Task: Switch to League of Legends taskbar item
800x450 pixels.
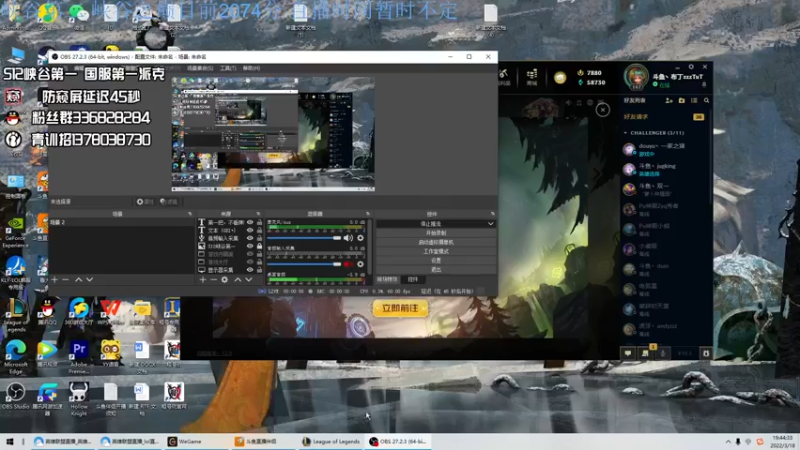Action: (x=331, y=441)
